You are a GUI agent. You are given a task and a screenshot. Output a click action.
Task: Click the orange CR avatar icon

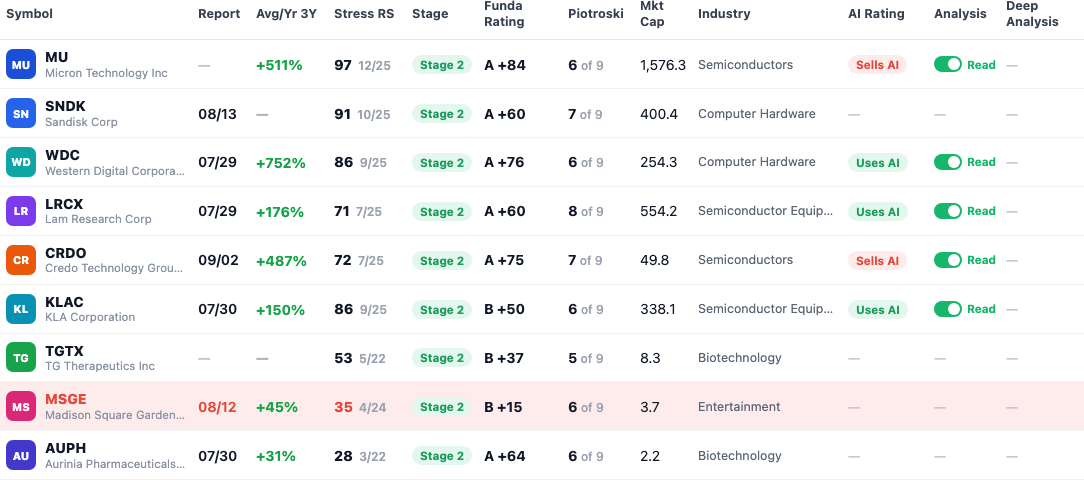click(x=21, y=261)
